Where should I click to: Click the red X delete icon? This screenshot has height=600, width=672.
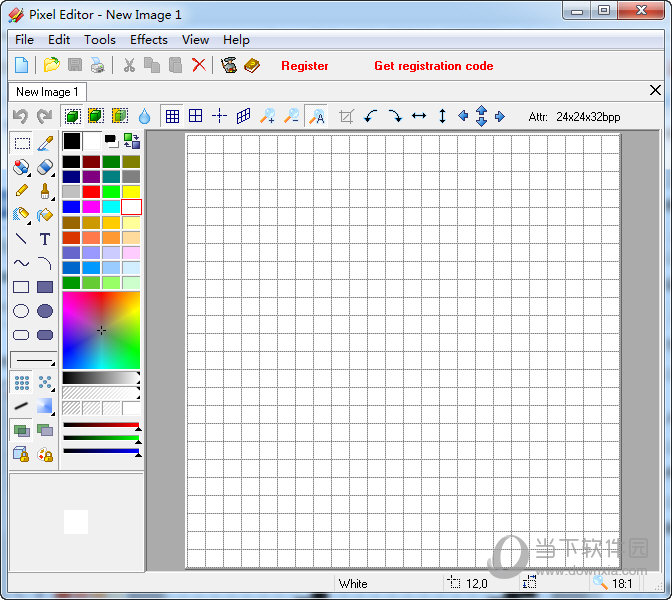[199, 66]
